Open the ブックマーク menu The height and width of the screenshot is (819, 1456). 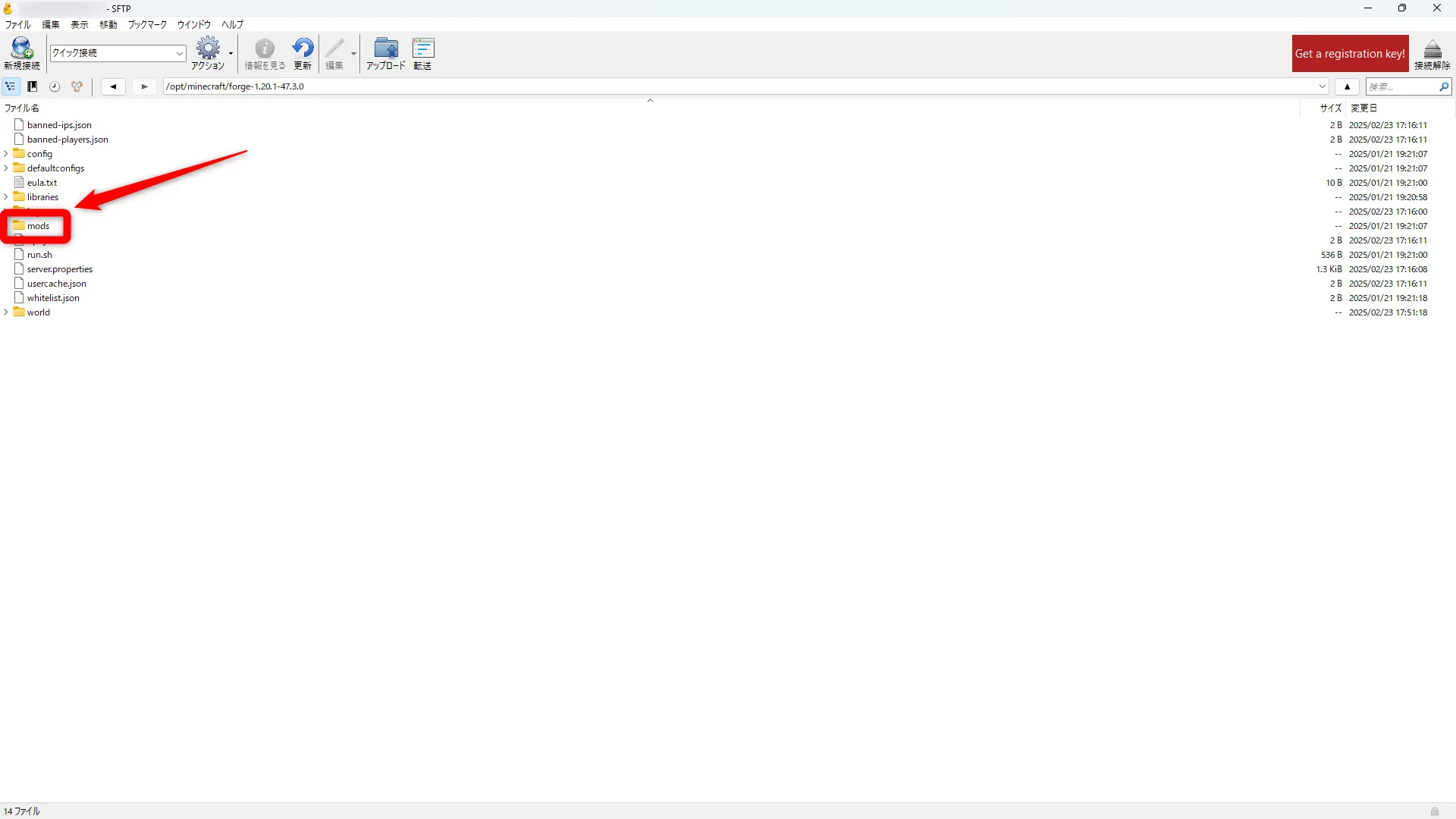(x=147, y=24)
